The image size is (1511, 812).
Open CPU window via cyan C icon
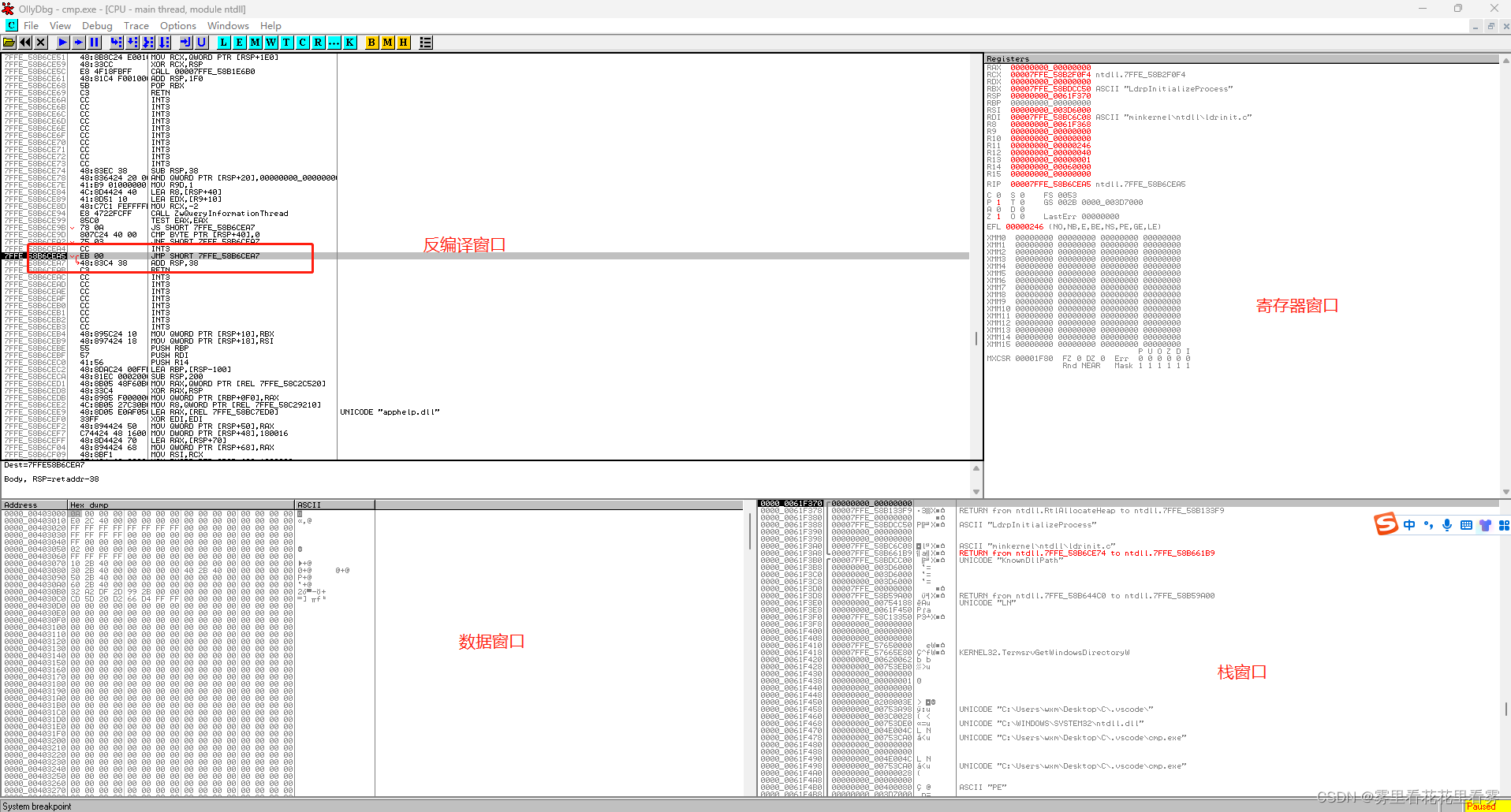coord(303,43)
